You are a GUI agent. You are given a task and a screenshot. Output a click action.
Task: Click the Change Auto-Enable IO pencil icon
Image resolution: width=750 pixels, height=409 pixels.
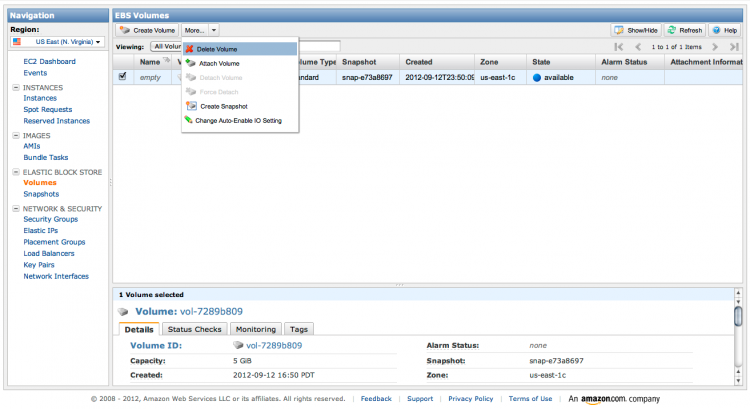tap(188, 120)
